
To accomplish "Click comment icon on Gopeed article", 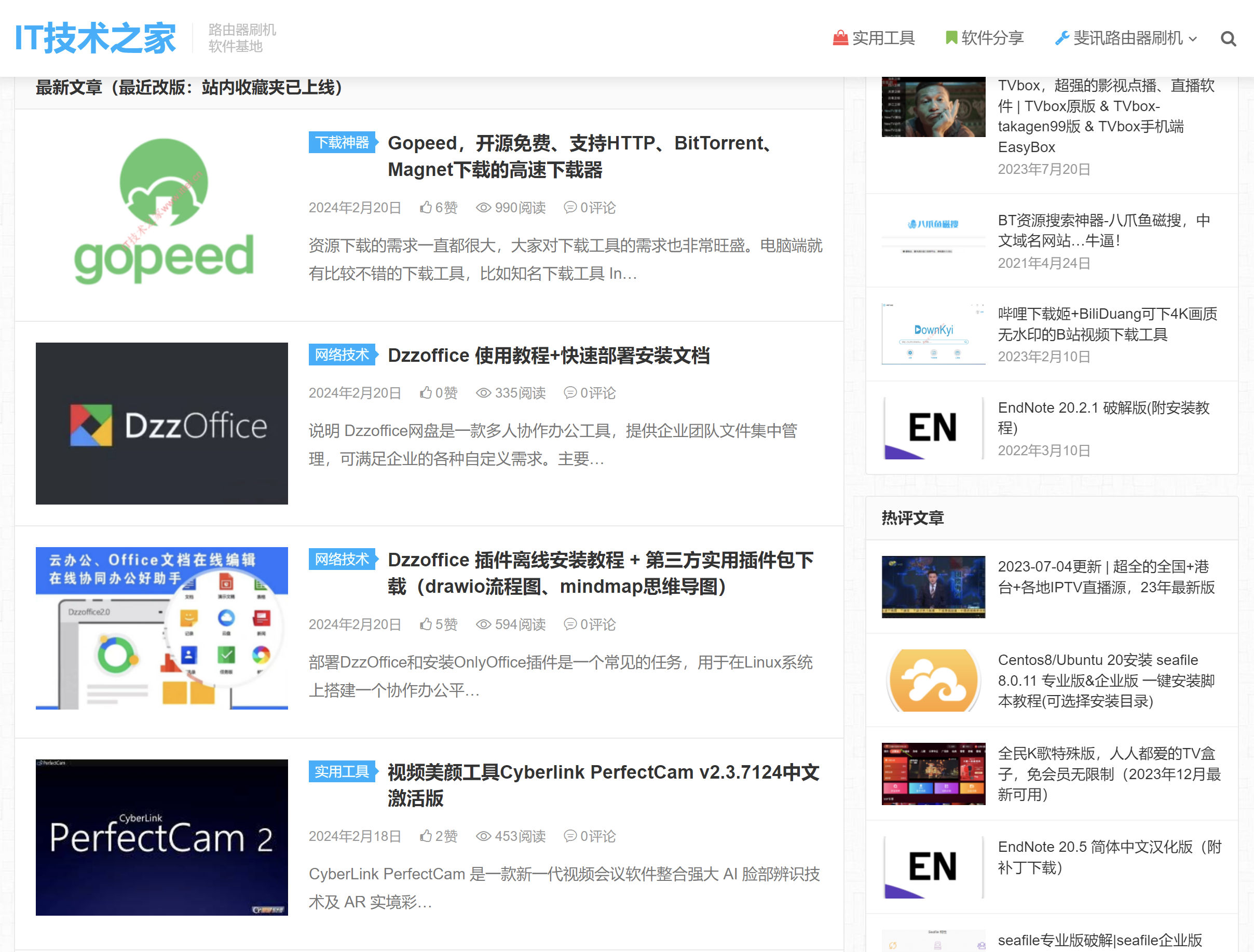I will click(x=570, y=208).
